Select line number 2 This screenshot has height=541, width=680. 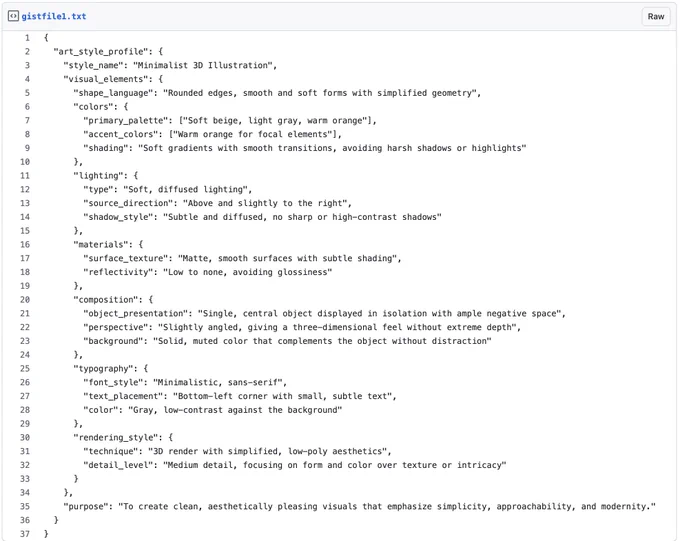click(27, 52)
